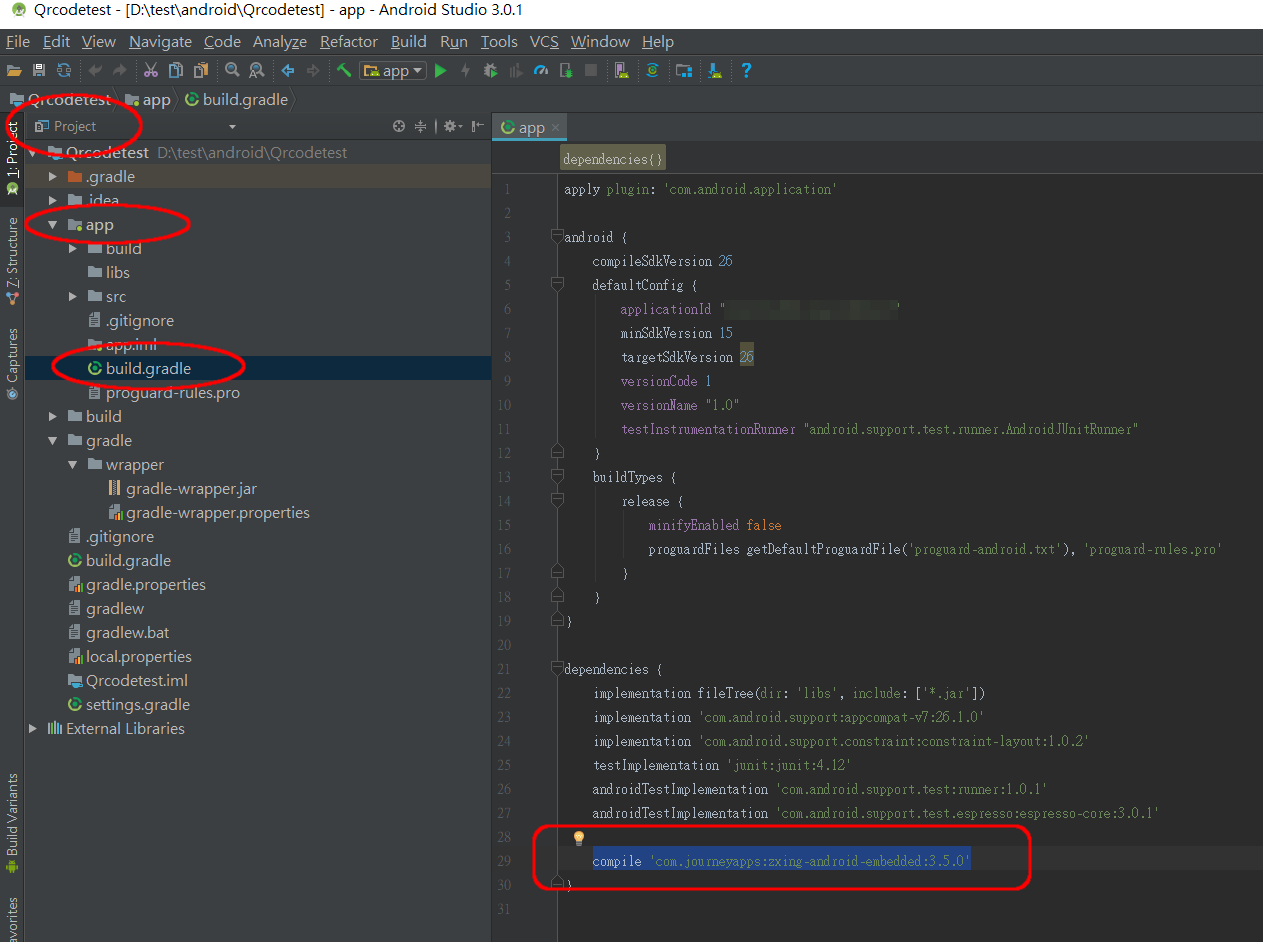This screenshot has width=1263, height=942.
Task: Click the yellow lightbulb intention icon
Action: click(578, 838)
